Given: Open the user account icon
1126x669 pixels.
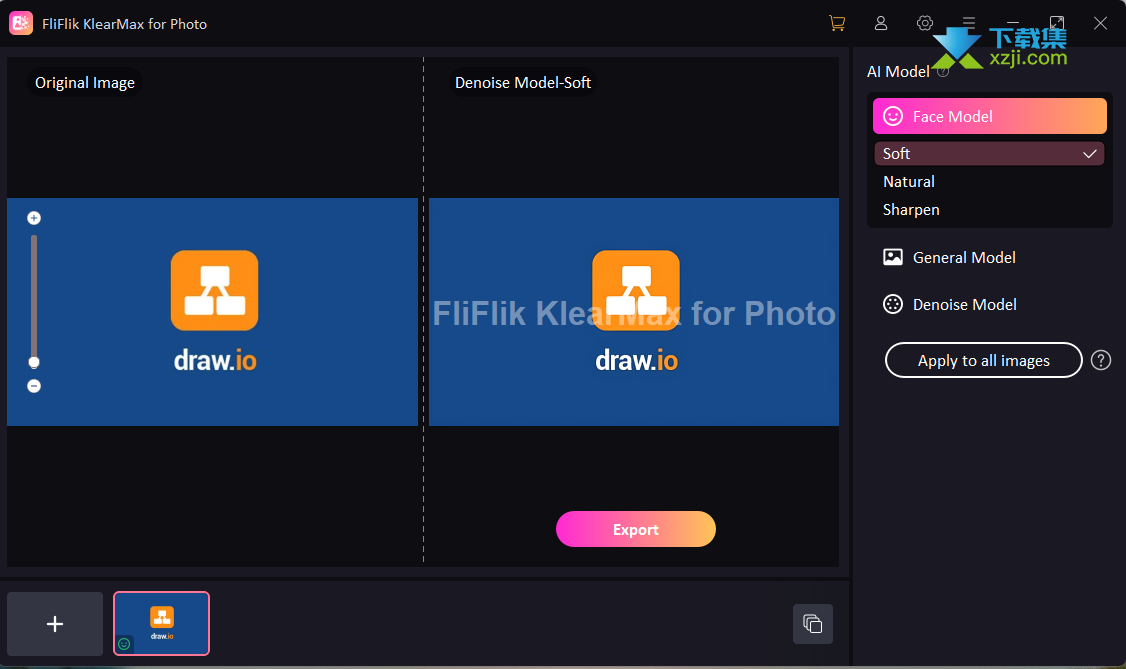Looking at the screenshot, I should tap(881, 24).
